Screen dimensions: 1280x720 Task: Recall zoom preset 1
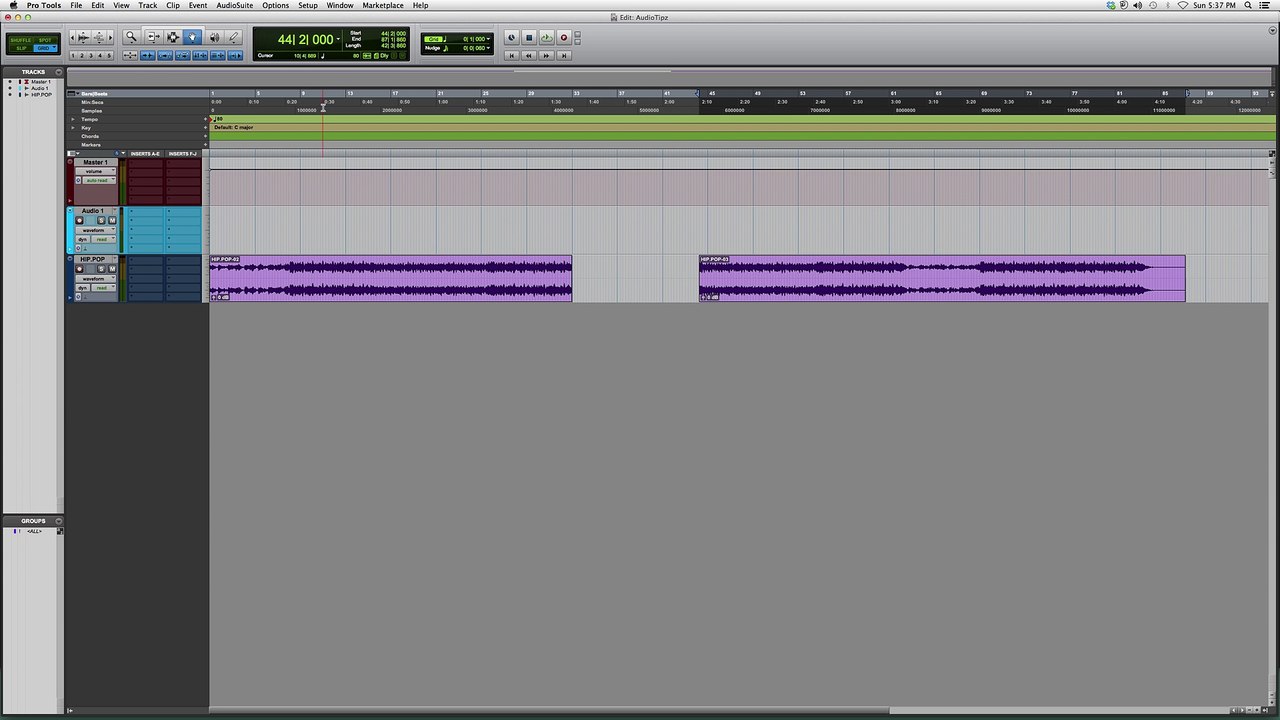[73, 56]
